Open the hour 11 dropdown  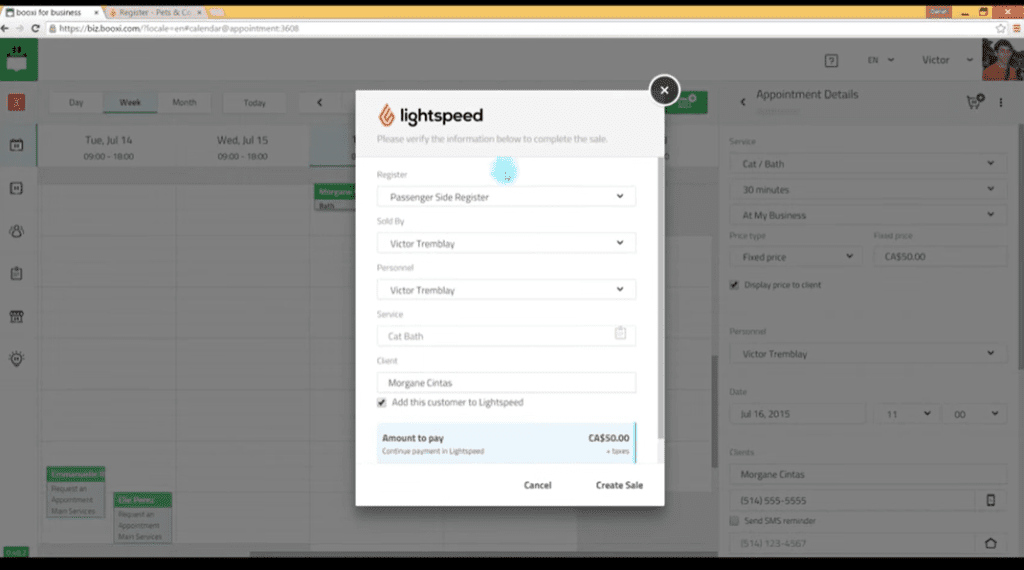point(906,414)
